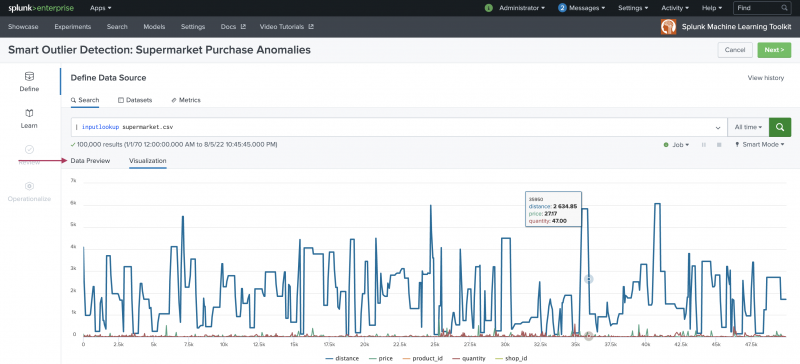Toggle the quantity series in legend
Image resolution: width=800 pixels, height=364 pixels.
pyautogui.click(x=468, y=358)
